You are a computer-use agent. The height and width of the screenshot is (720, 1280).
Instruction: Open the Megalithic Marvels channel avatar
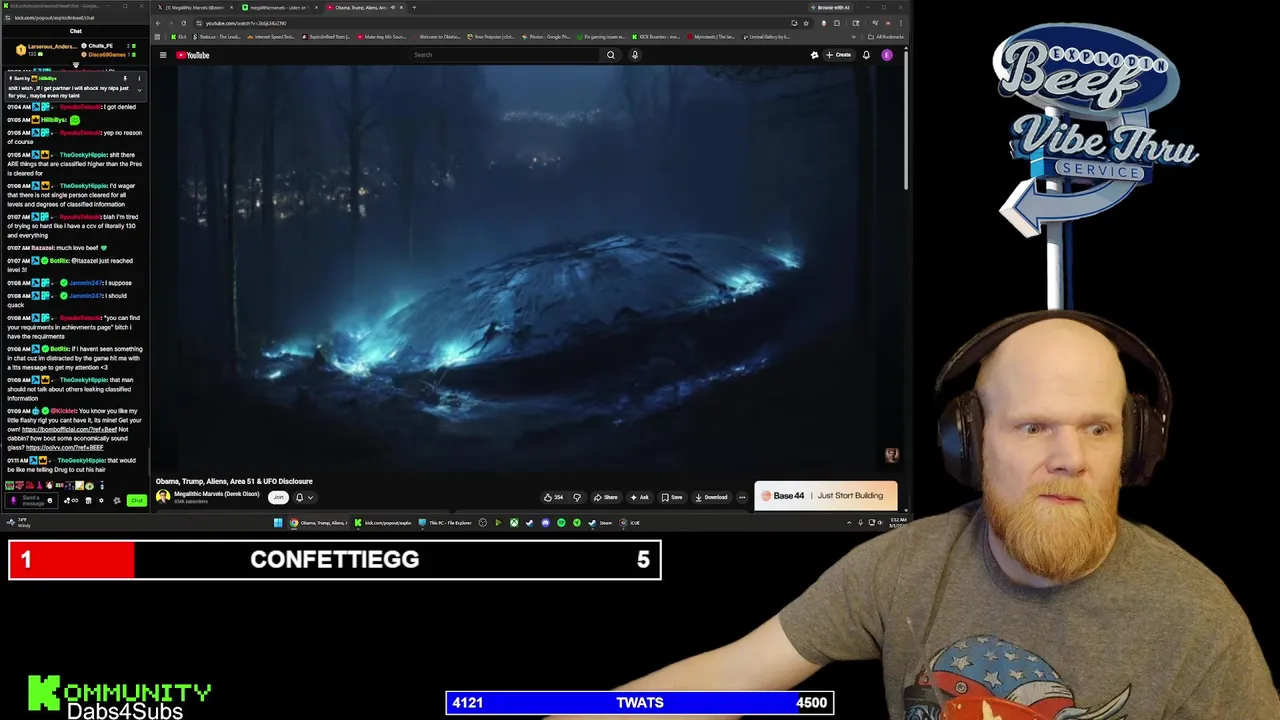tap(163, 496)
